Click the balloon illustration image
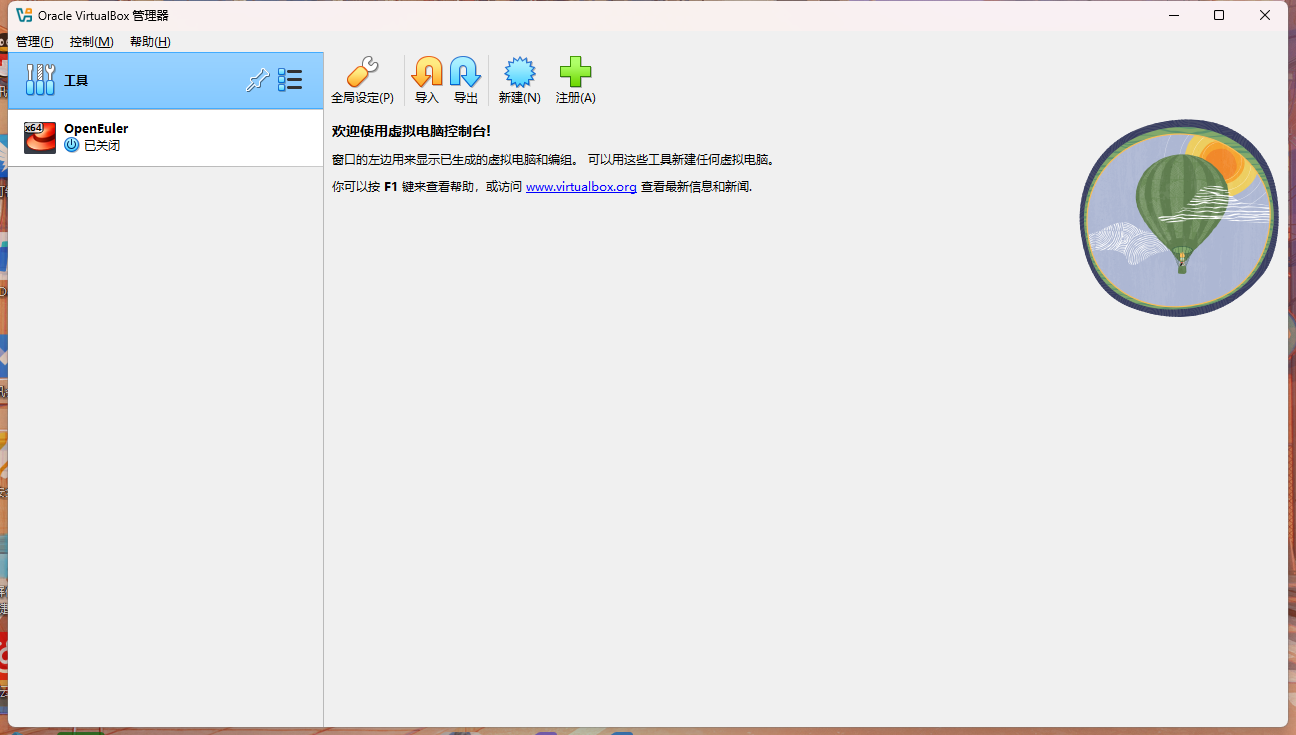The height and width of the screenshot is (735, 1296). coord(1179,218)
